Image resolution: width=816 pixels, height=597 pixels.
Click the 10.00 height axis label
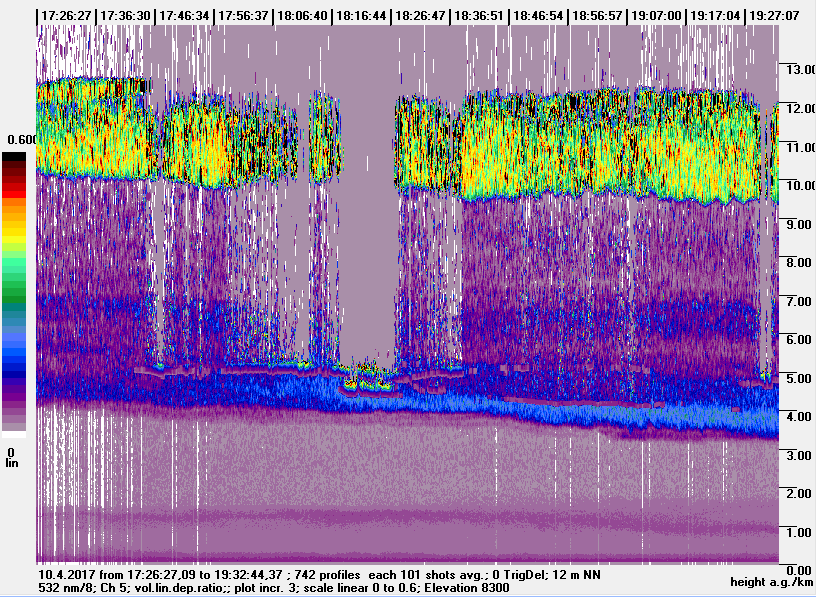point(800,186)
